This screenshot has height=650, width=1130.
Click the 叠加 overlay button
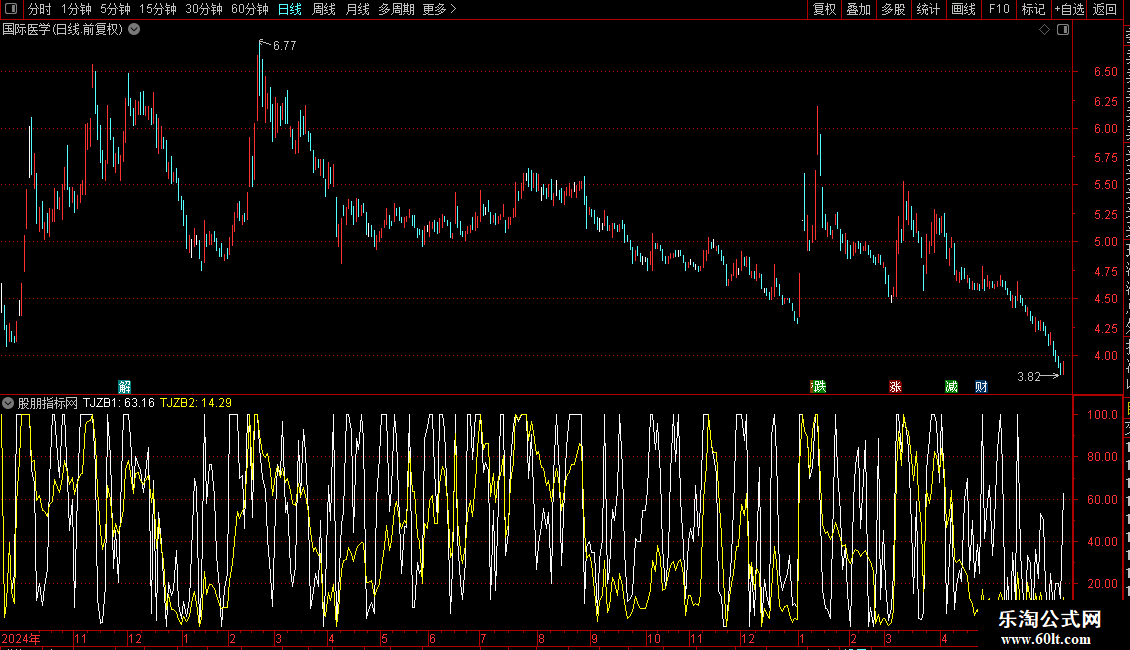pyautogui.click(x=859, y=9)
